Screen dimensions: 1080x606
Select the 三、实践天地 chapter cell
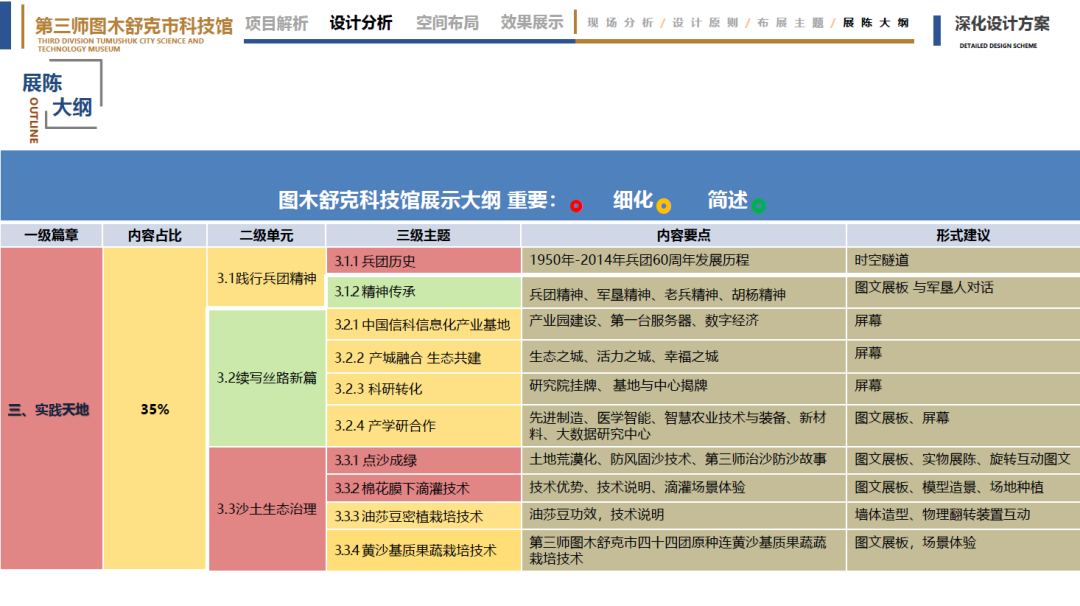pyautogui.click(x=51, y=409)
